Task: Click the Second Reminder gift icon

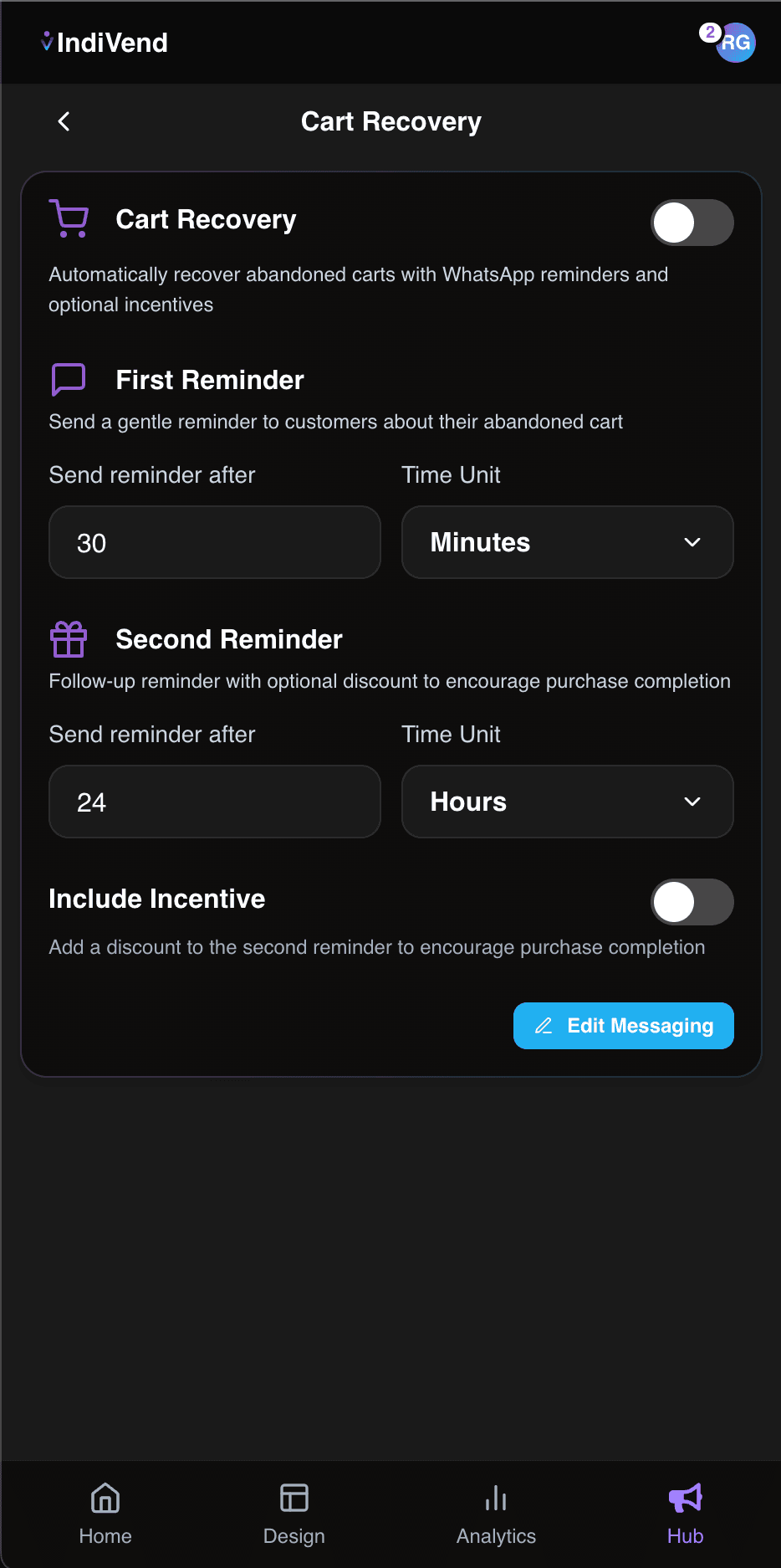Action: click(69, 639)
